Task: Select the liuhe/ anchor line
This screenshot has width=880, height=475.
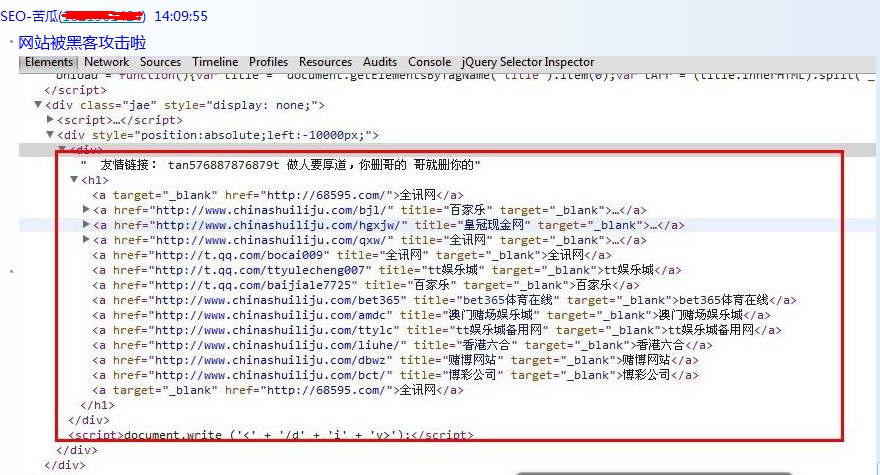Action: [402, 345]
